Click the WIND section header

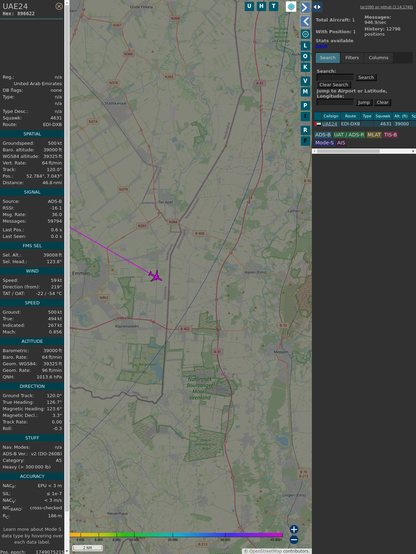[32, 271]
